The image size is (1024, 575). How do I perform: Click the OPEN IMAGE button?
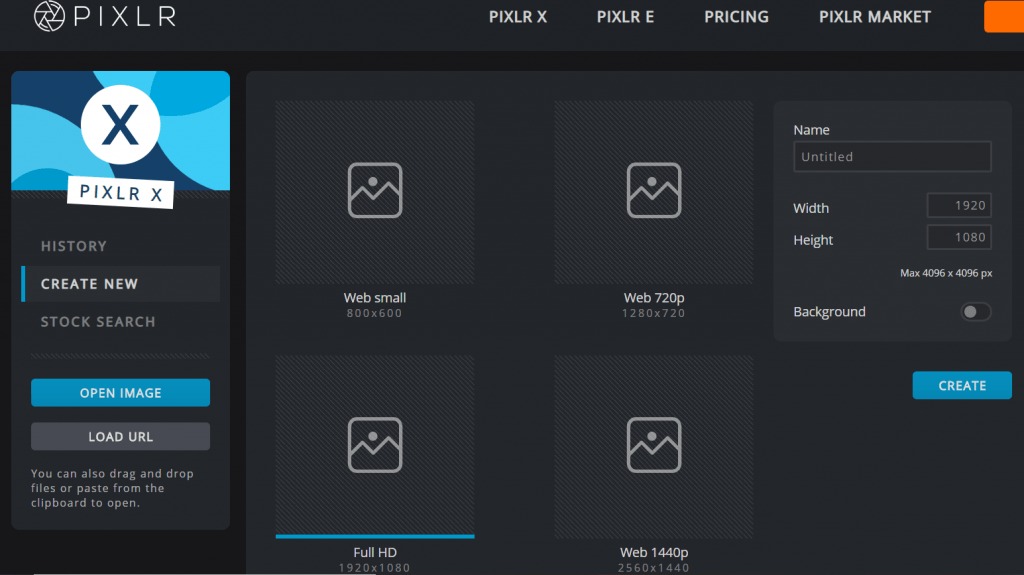tap(121, 393)
